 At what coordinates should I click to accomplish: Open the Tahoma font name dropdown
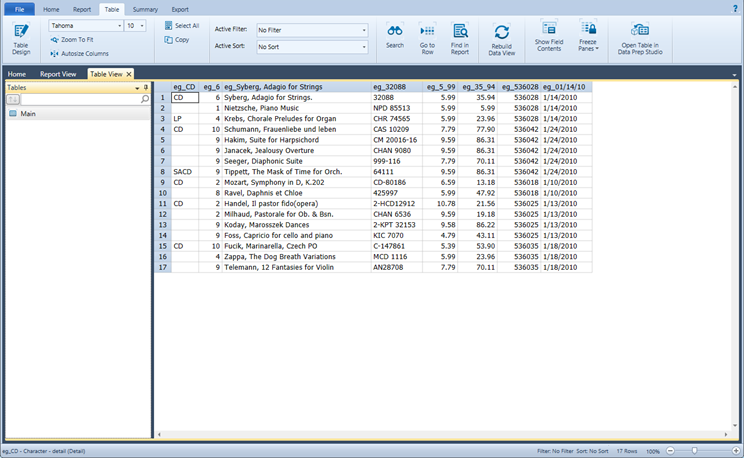coord(118,26)
